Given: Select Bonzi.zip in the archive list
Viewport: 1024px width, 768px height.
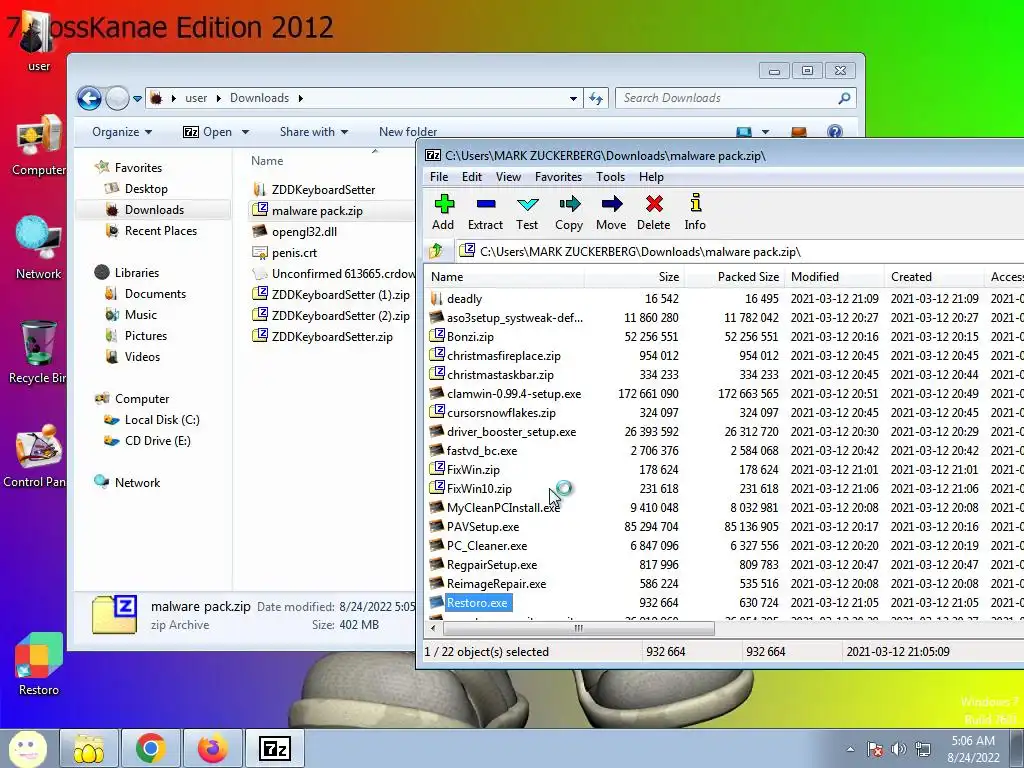Looking at the screenshot, I should point(470,337).
